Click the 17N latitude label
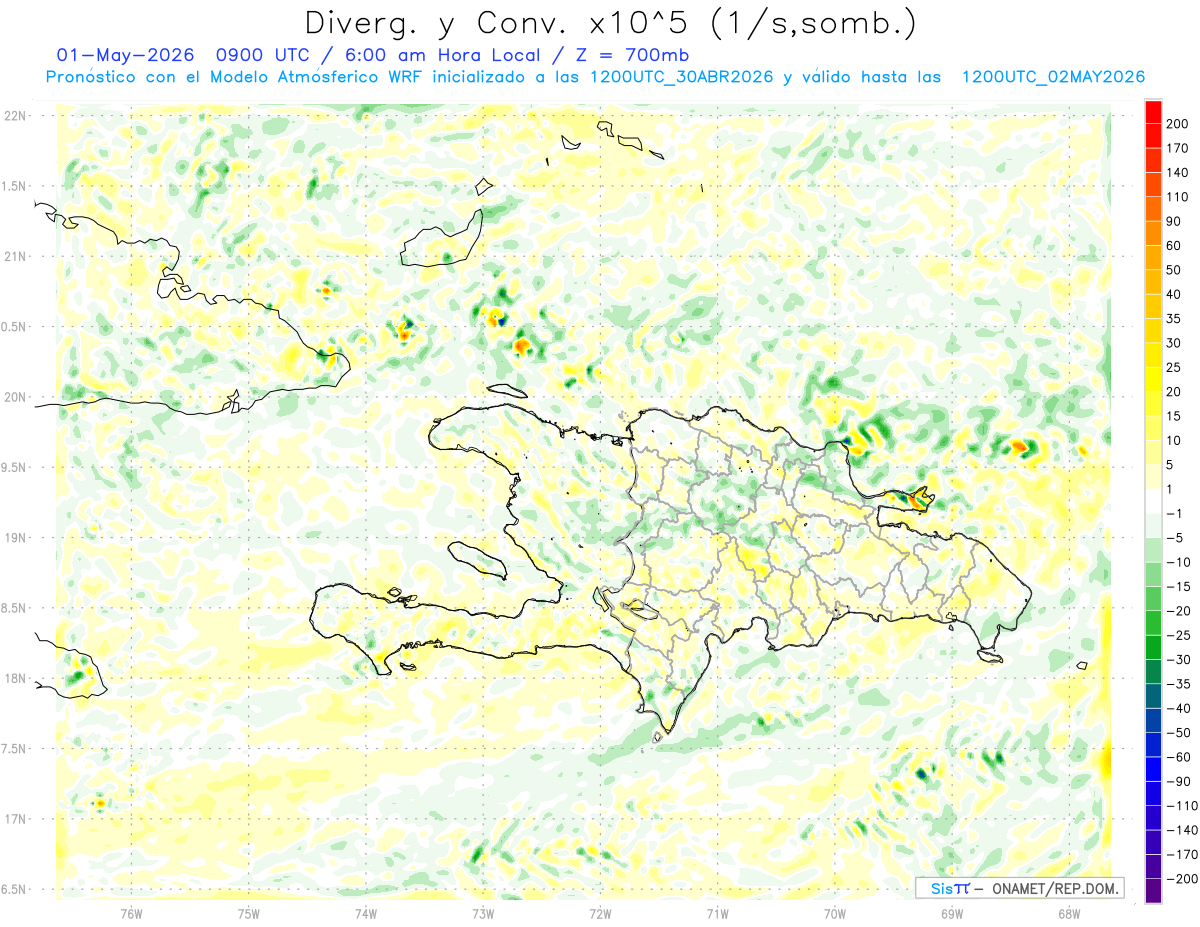1200x927 pixels. [x=14, y=819]
